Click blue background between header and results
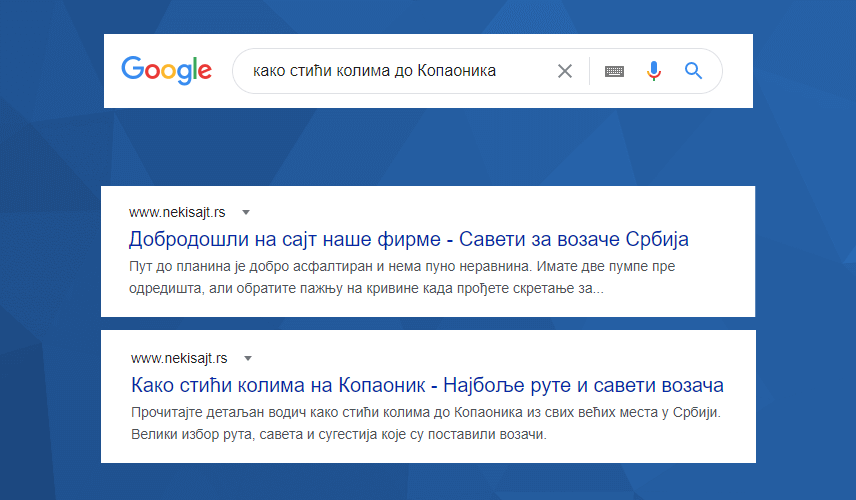Screen dimensions: 856x500 pos(428,146)
